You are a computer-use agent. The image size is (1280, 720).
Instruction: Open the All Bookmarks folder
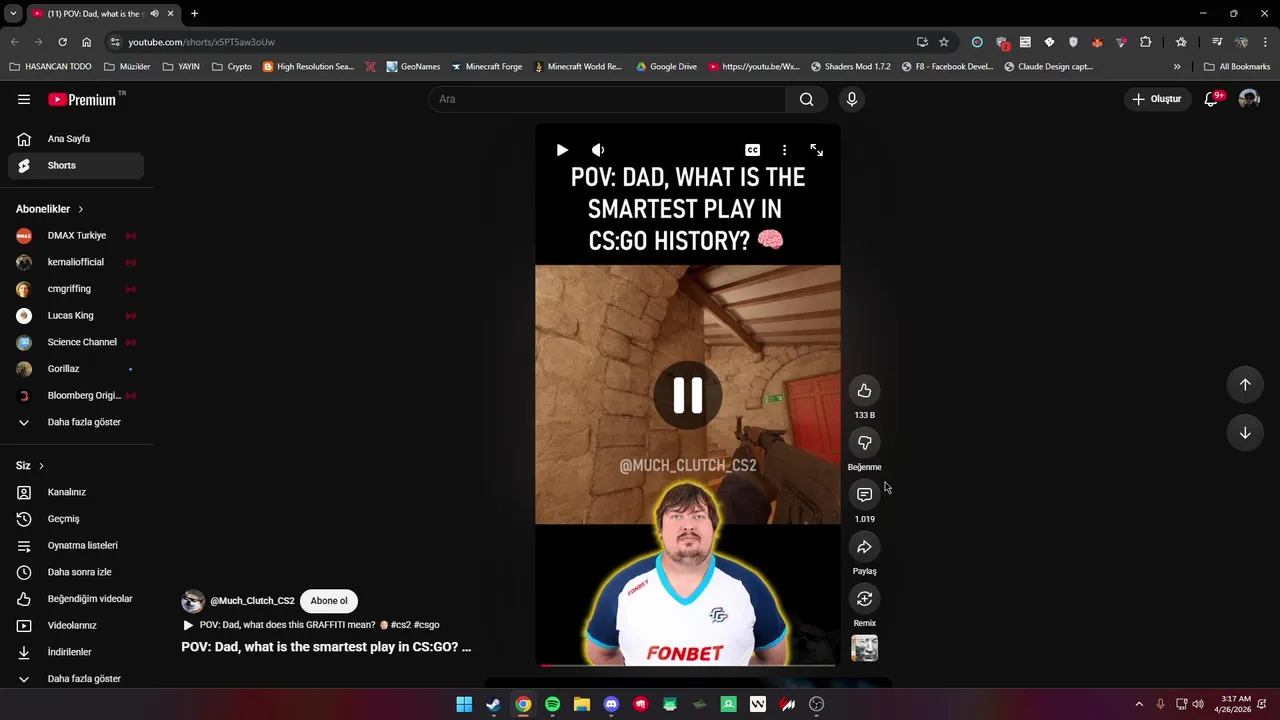(1237, 67)
